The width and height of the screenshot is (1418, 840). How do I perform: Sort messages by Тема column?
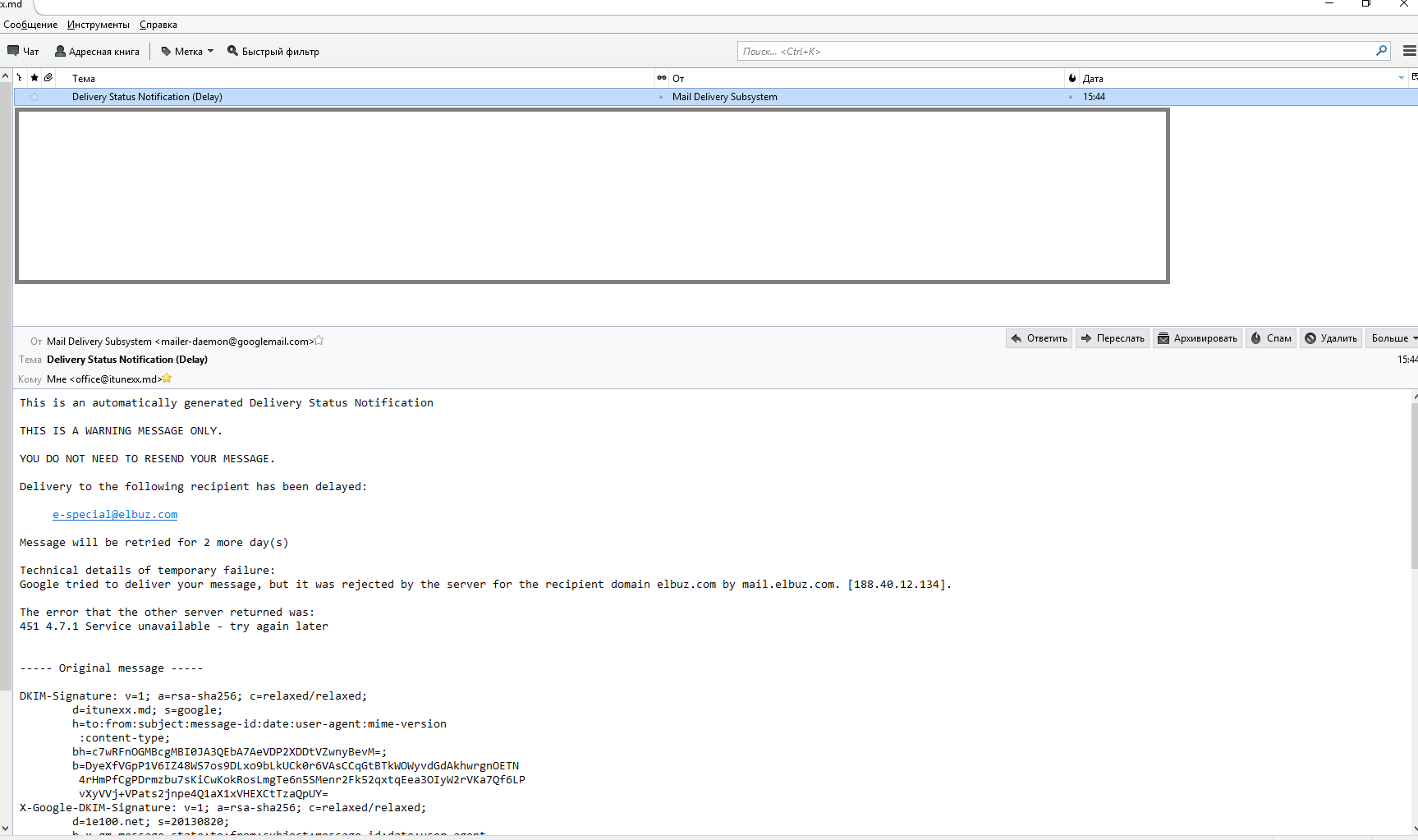coord(355,78)
